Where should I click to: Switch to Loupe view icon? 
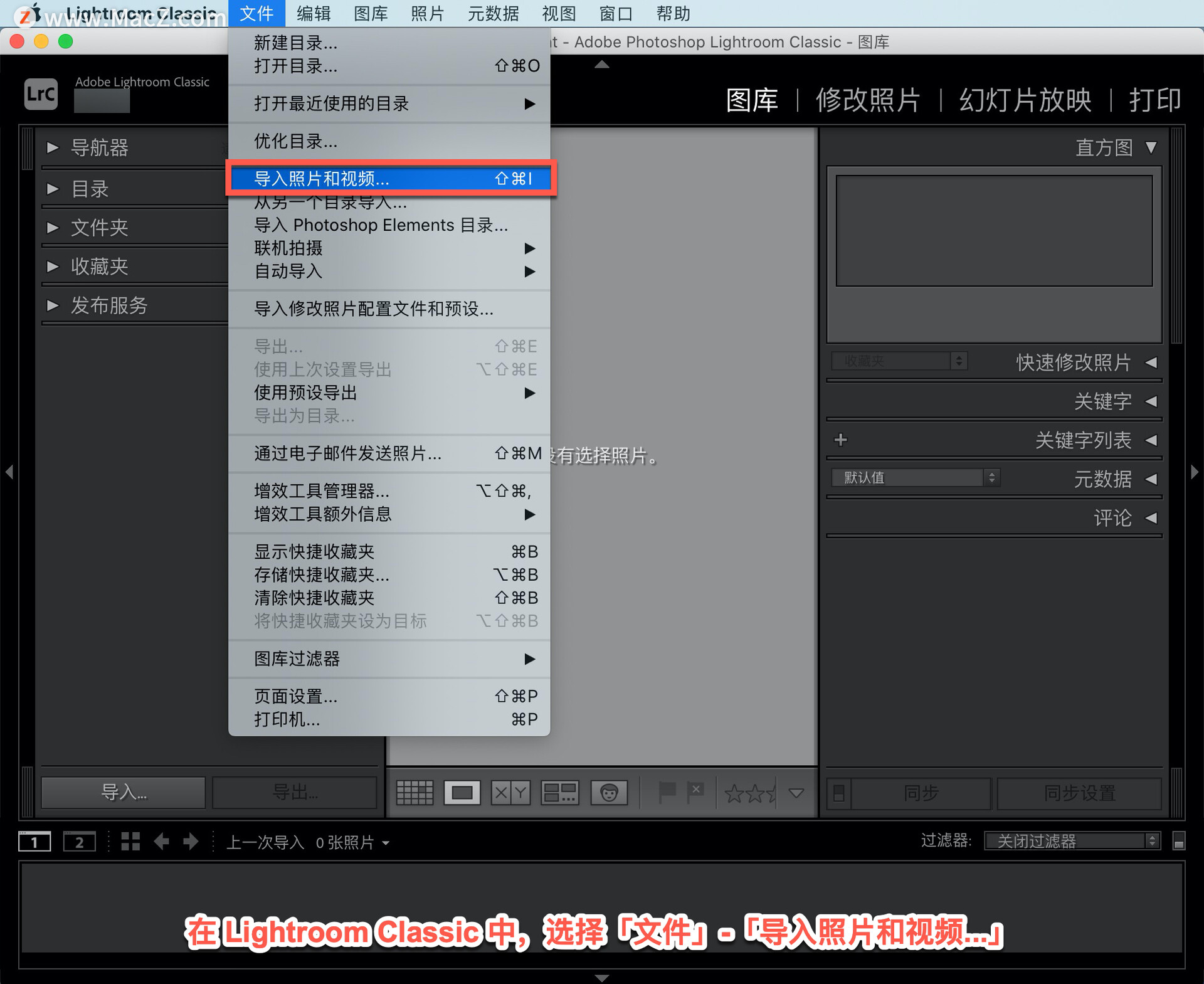point(462,793)
